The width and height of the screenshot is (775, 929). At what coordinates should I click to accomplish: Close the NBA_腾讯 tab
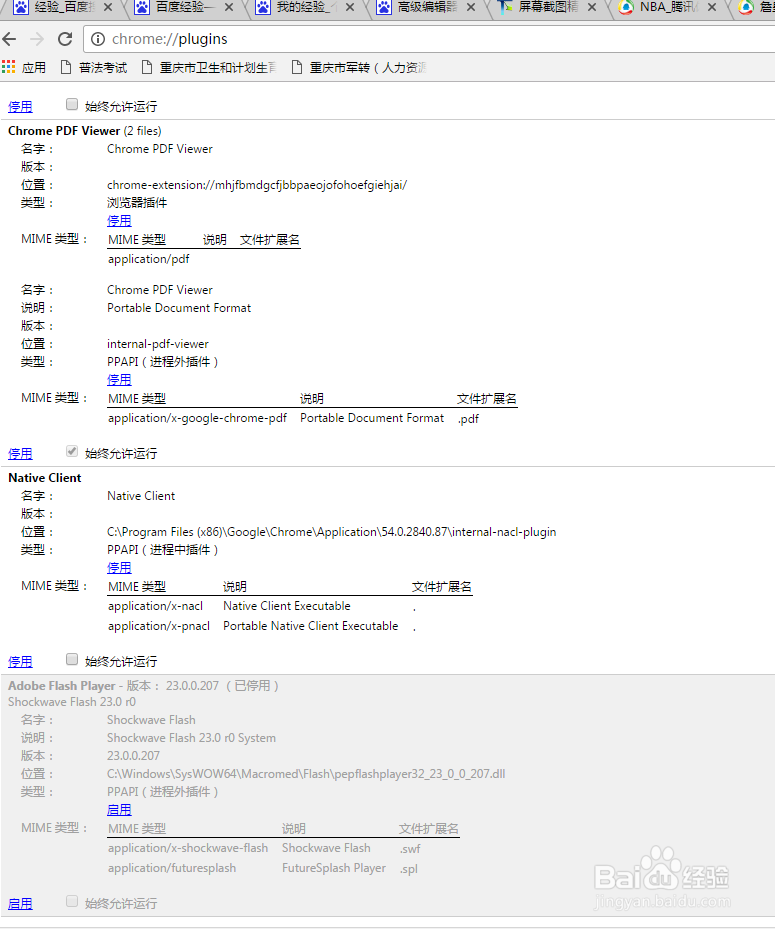point(712,7)
